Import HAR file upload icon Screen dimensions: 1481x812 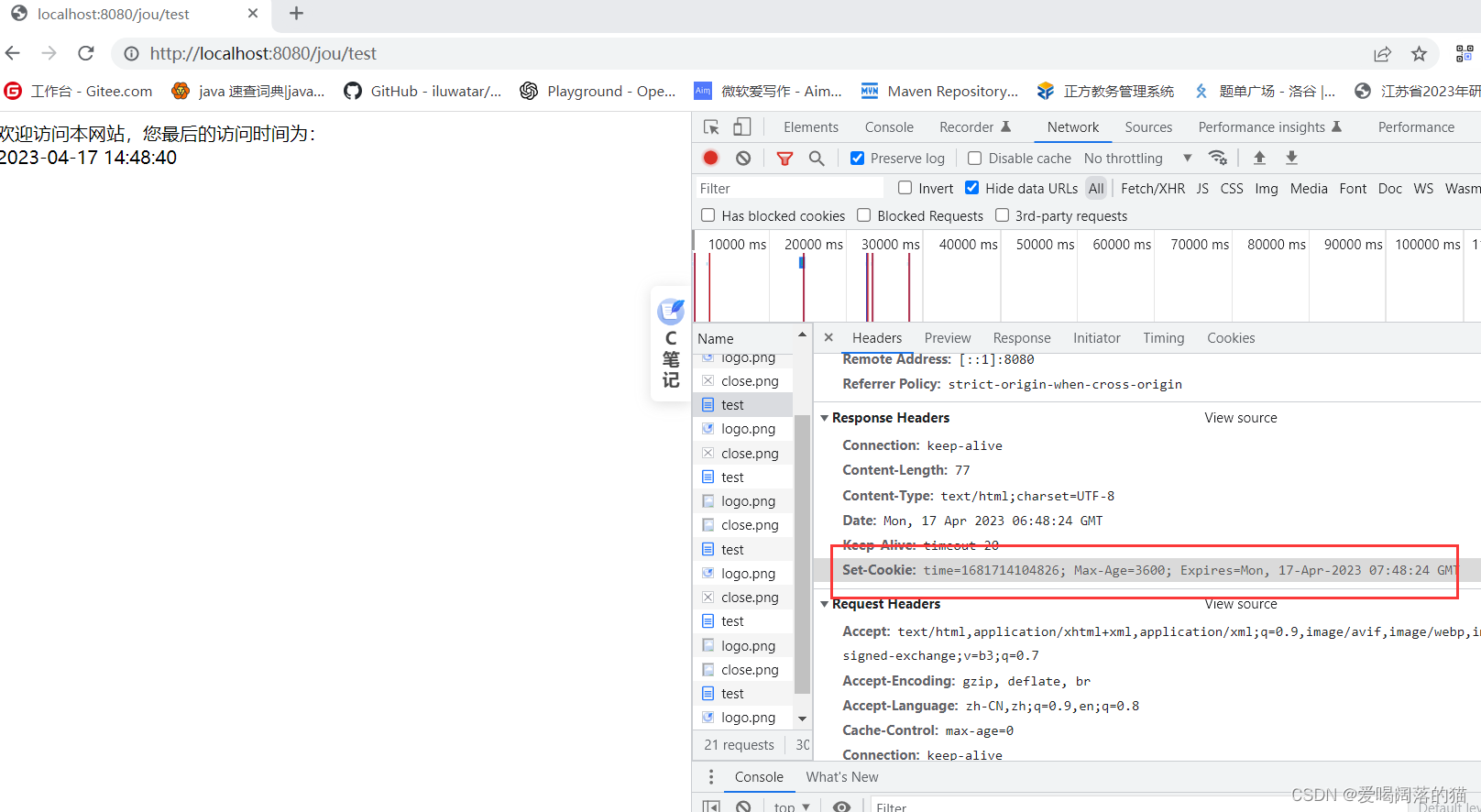[1259, 158]
